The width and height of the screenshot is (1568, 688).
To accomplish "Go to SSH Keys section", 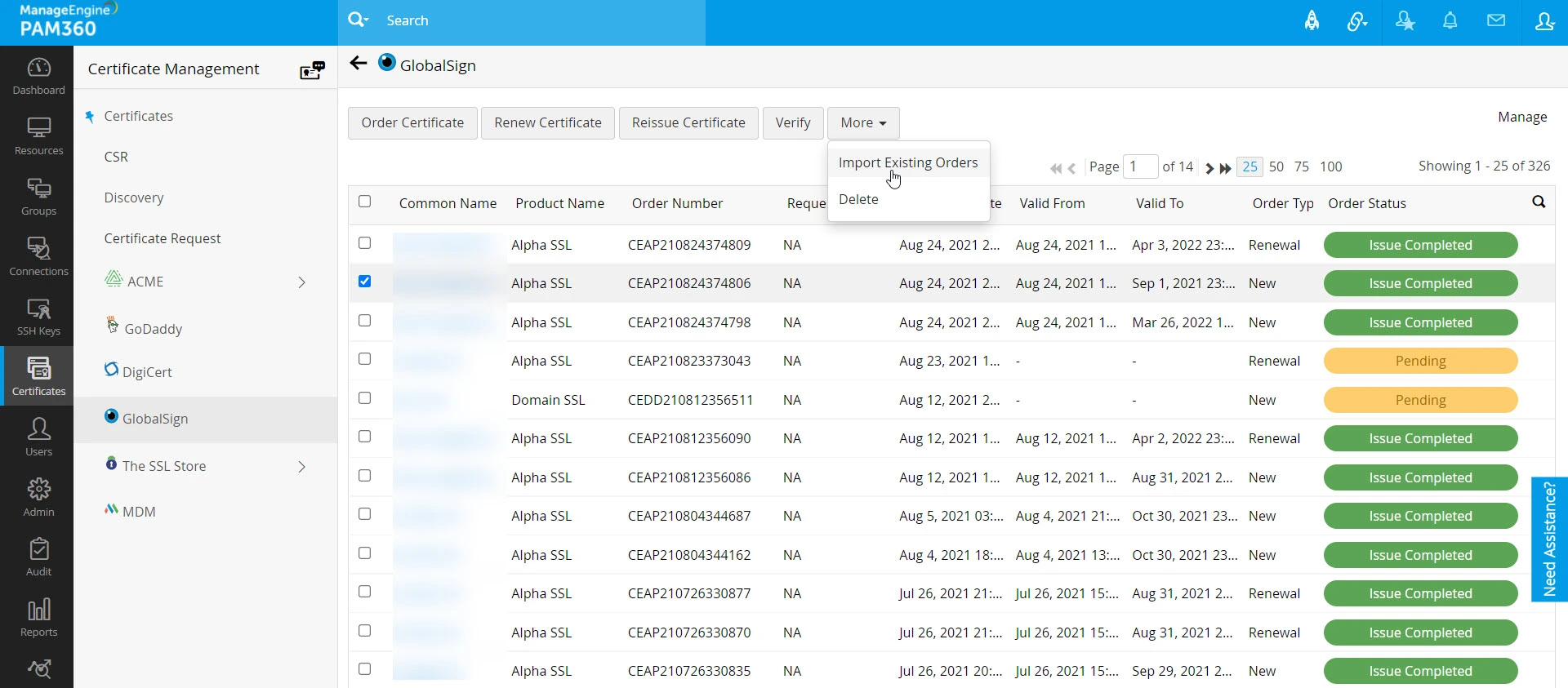I will (38, 317).
